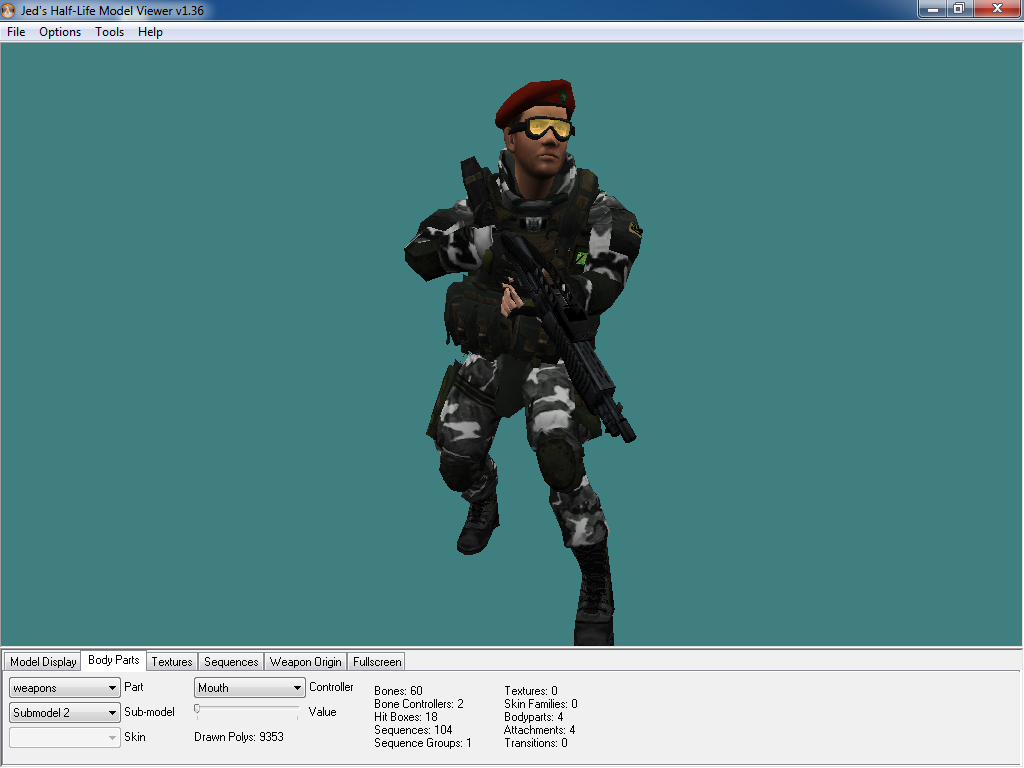Switch to the Model Display tab
The width and height of the screenshot is (1024, 768).
tap(43, 662)
